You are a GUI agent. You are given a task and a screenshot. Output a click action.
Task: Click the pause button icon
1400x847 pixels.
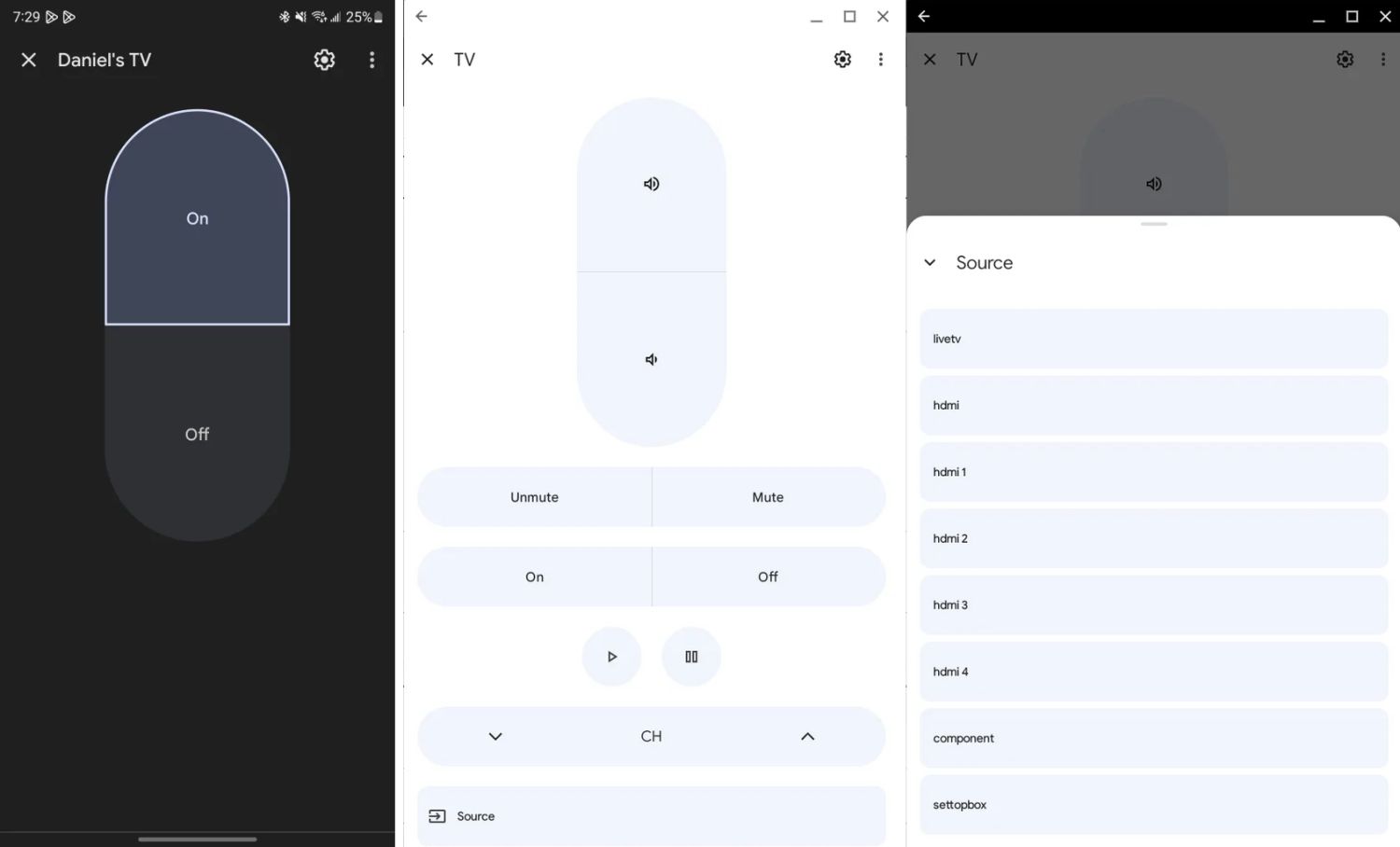coord(691,657)
